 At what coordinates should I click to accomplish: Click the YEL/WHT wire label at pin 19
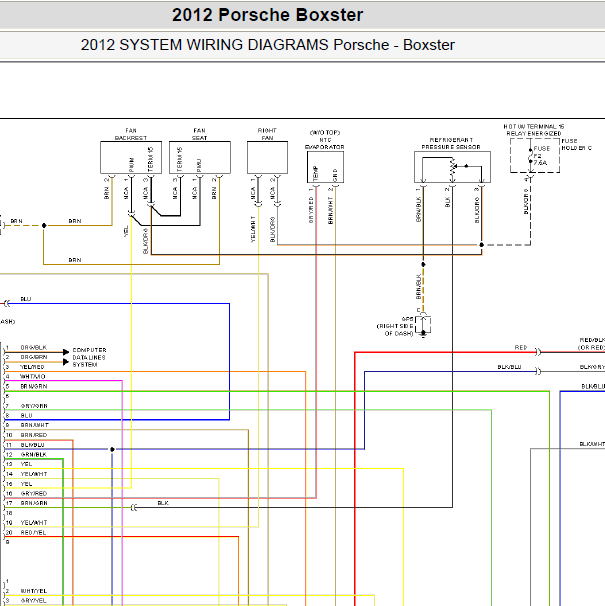coord(34,523)
